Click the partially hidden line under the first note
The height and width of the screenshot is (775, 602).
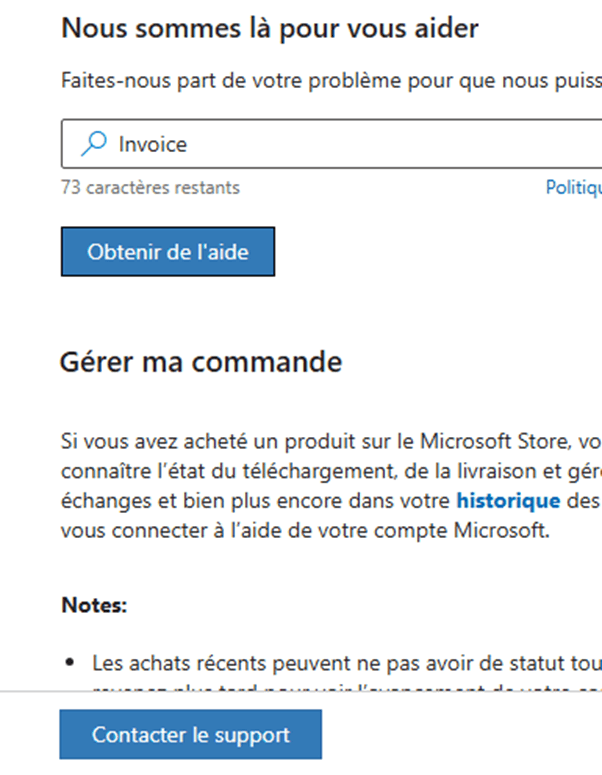click(x=347, y=688)
